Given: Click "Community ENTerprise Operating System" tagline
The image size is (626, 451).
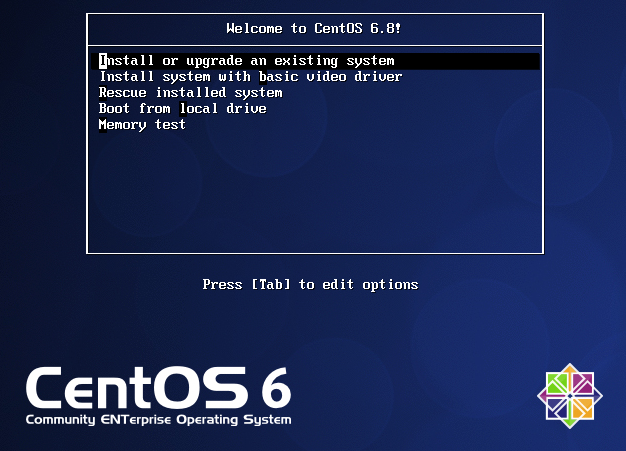Looking at the screenshot, I should 158,420.
